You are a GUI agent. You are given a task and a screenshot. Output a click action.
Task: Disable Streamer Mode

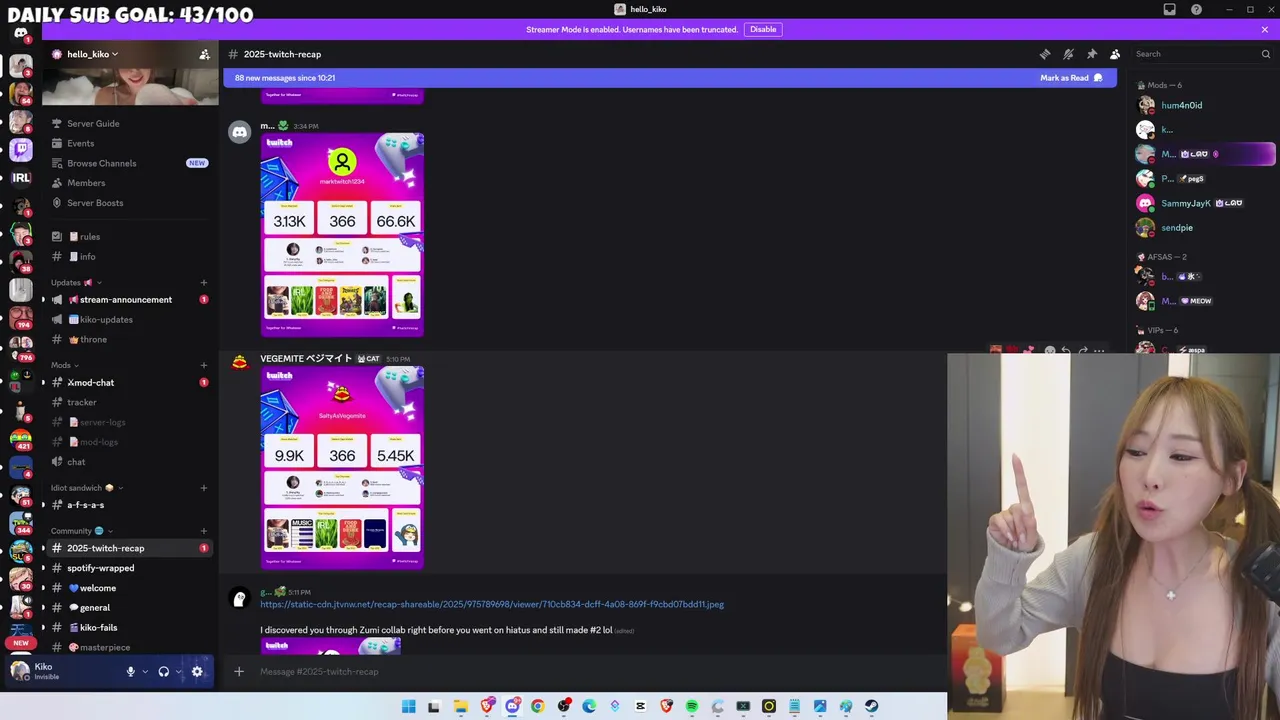point(763,29)
